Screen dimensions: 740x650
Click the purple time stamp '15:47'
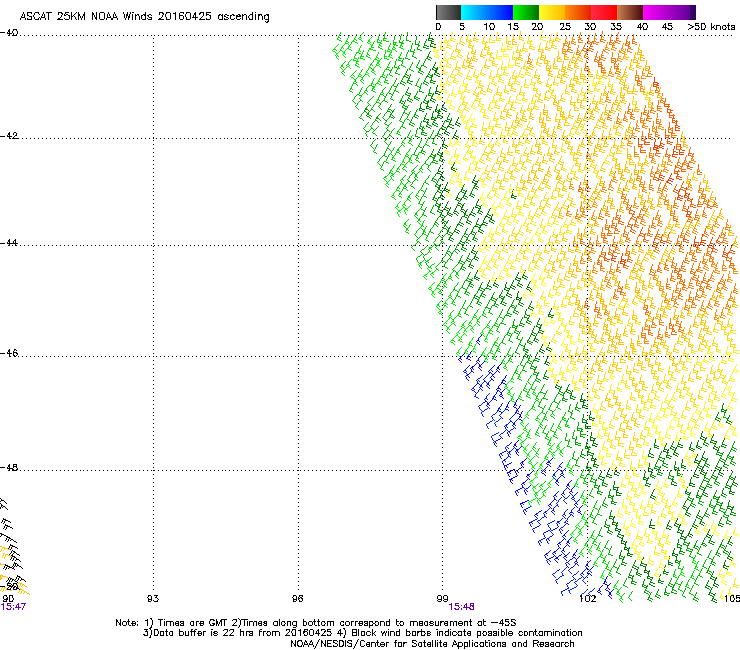coord(13,607)
